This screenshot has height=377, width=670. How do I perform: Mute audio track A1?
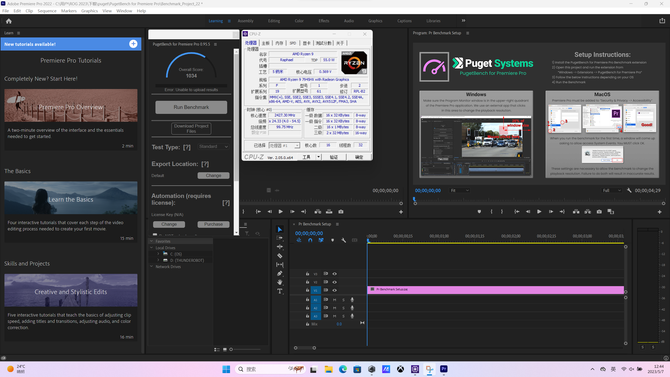coord(335,300)
